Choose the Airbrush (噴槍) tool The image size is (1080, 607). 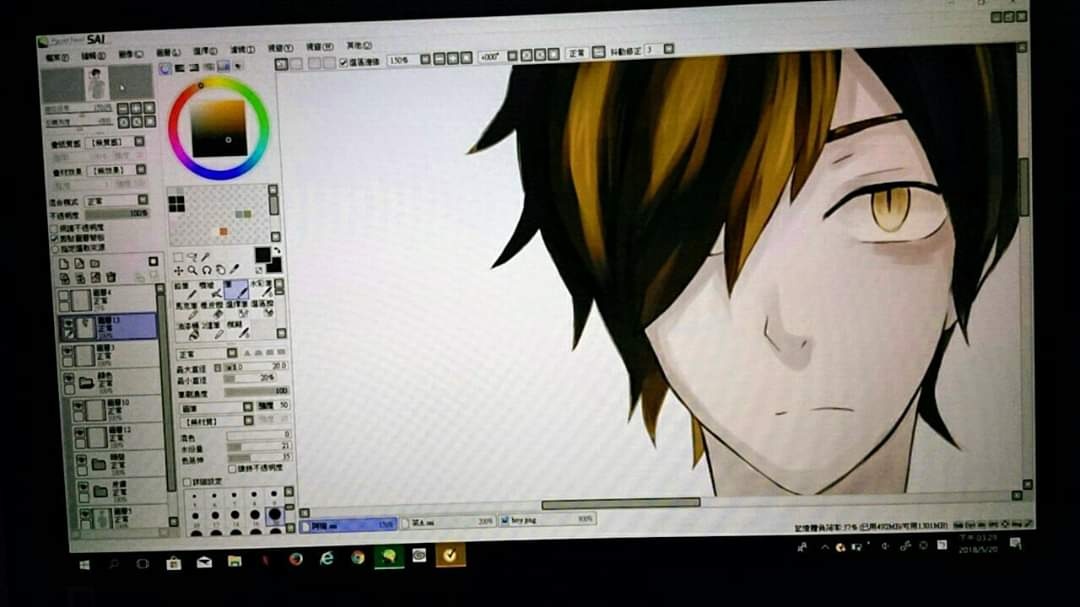(x=211, y=290)
